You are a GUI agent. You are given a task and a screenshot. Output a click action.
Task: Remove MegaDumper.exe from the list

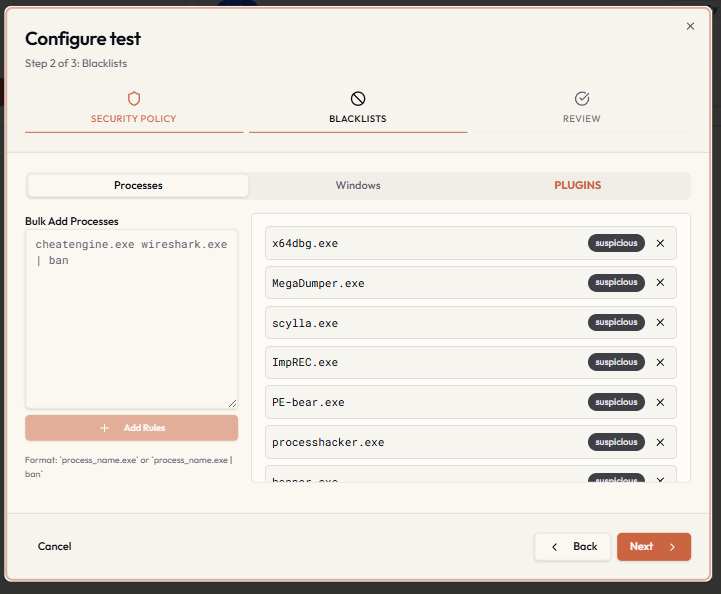660,282
